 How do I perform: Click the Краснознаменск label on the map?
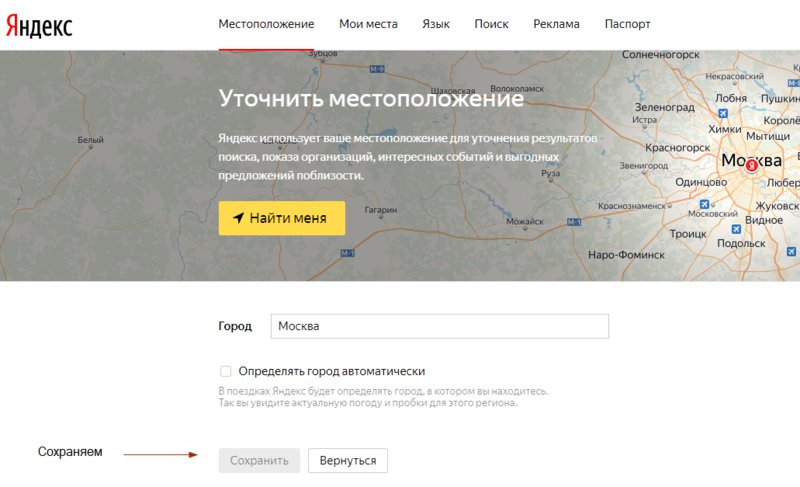pos(632,206)
